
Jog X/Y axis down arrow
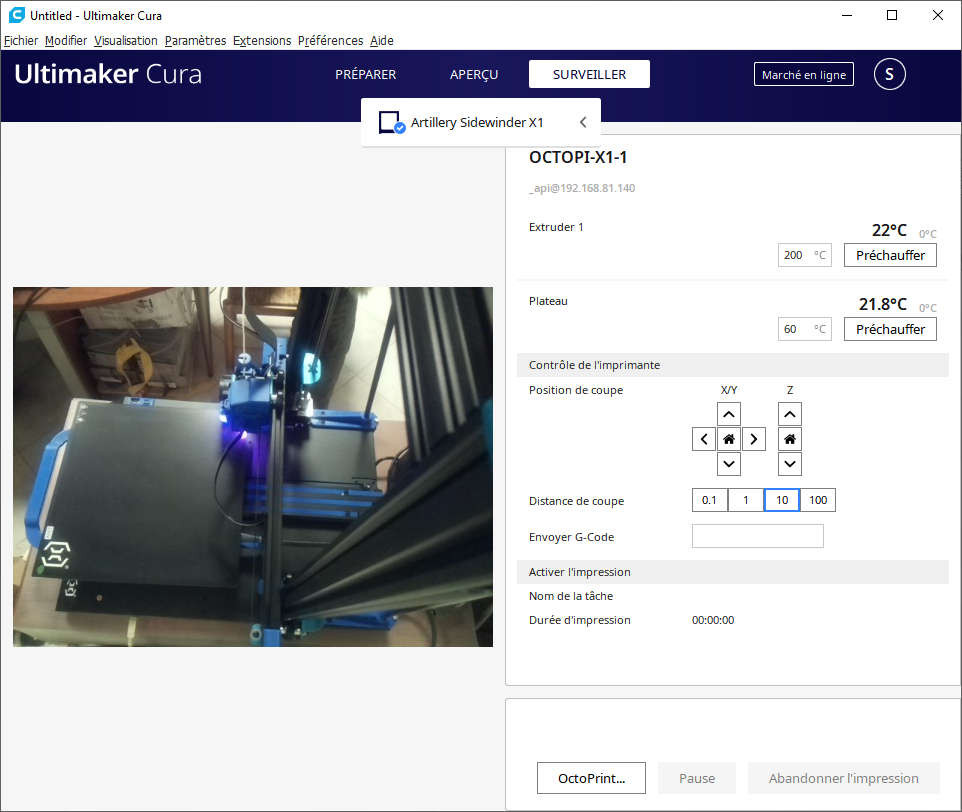pyautogui.click(x=728, y=464)
